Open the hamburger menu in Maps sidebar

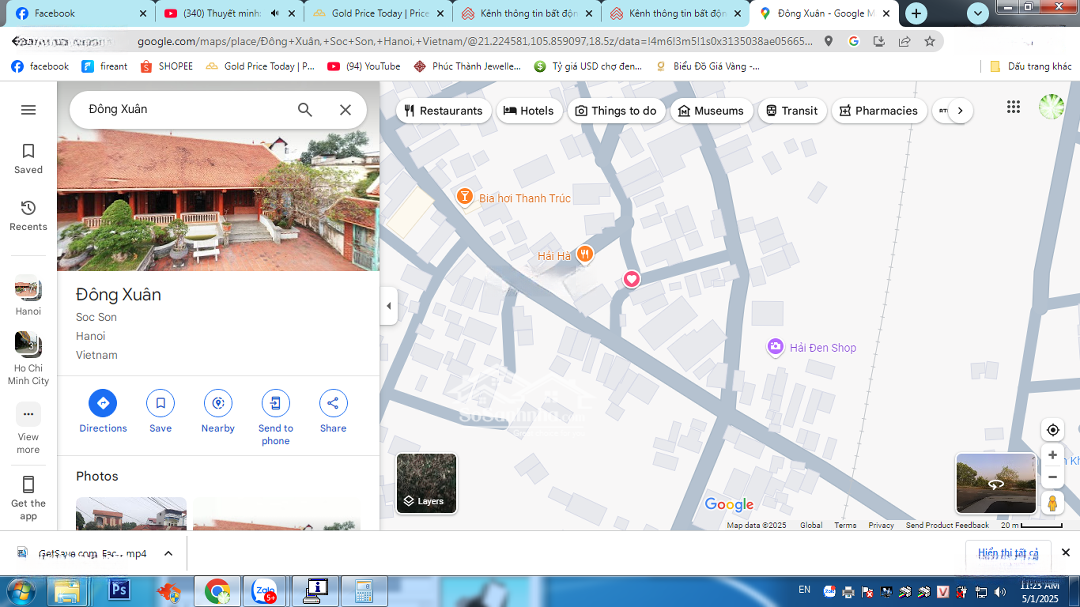tap(28, 110)
